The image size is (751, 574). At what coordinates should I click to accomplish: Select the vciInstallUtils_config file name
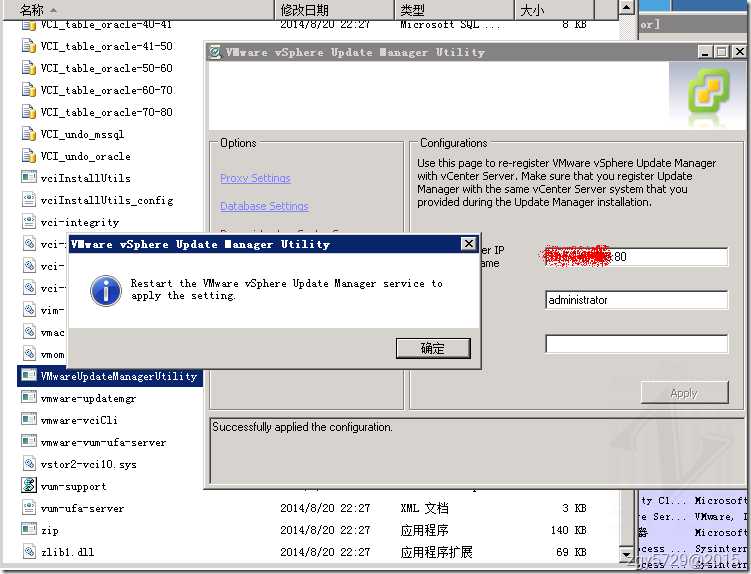[x=107, y=200]
